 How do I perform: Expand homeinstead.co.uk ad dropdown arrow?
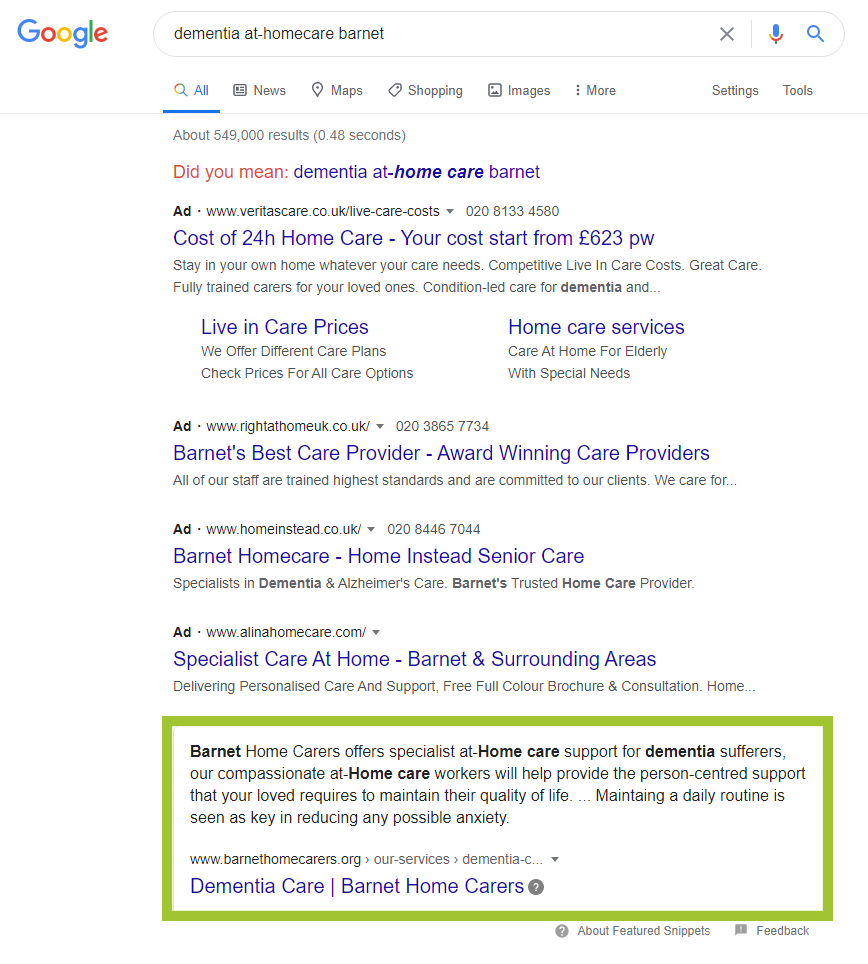pos(371,529)
